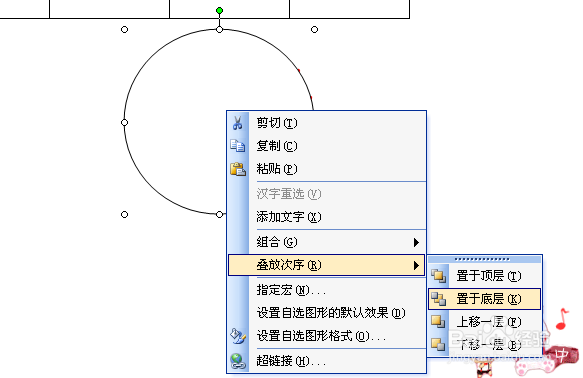The width and height of the screenshot is (583, 378).
Task: Click the circle's left-middle resize handle
Action: click(x=125, y=122)
